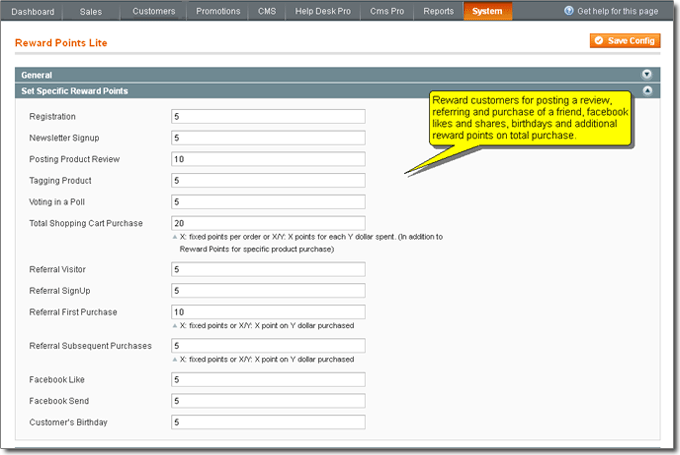Open the System menu
680x455 pixels.
pyautogui.click(x=487, y=11)
